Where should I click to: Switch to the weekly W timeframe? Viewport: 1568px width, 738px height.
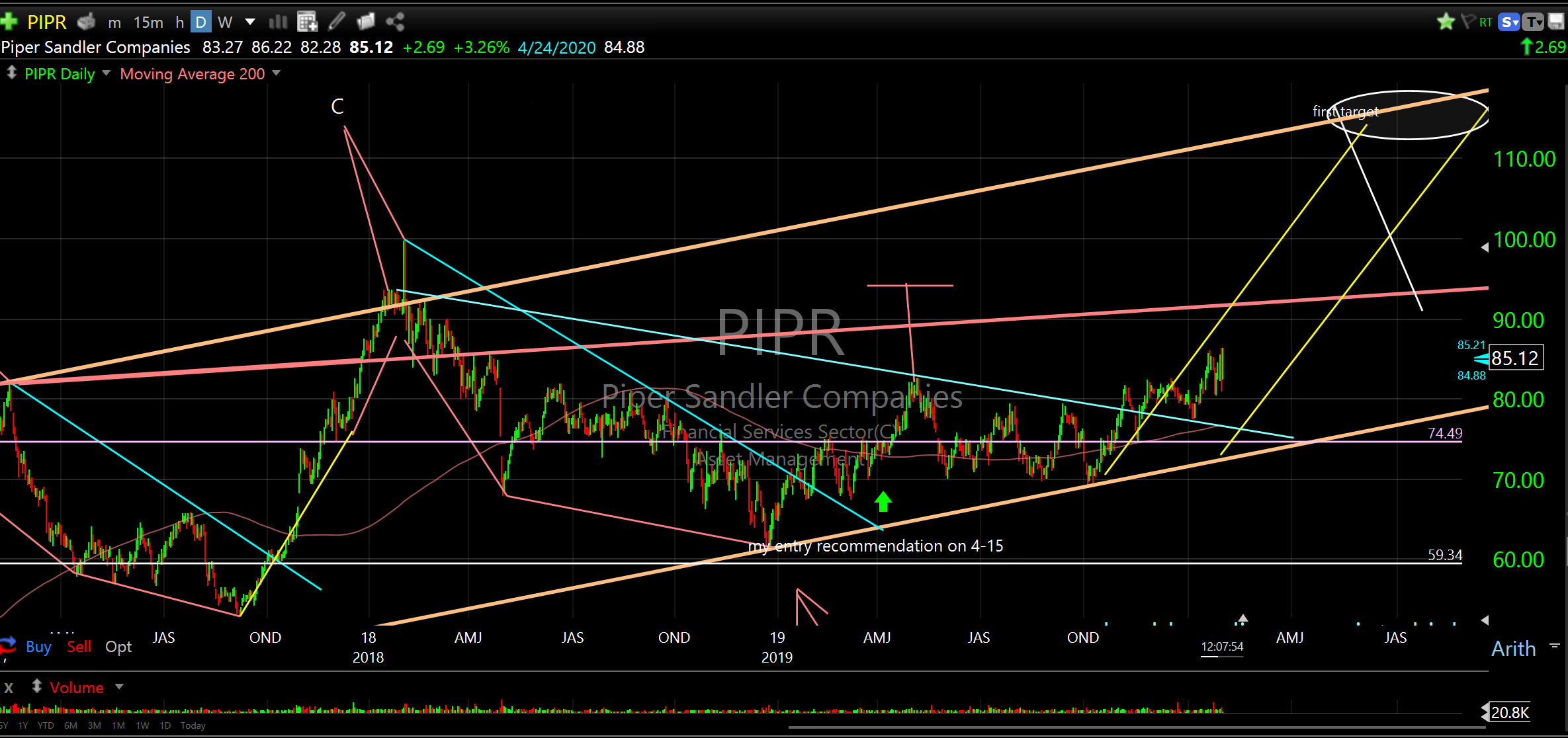pos(225,22)
